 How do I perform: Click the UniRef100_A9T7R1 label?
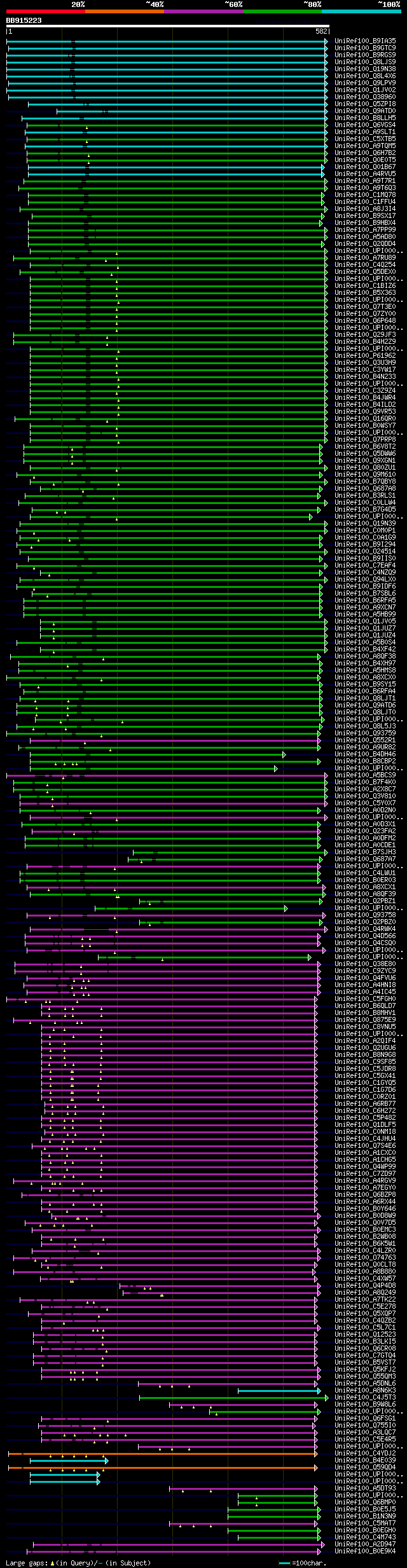coord(365,181)
